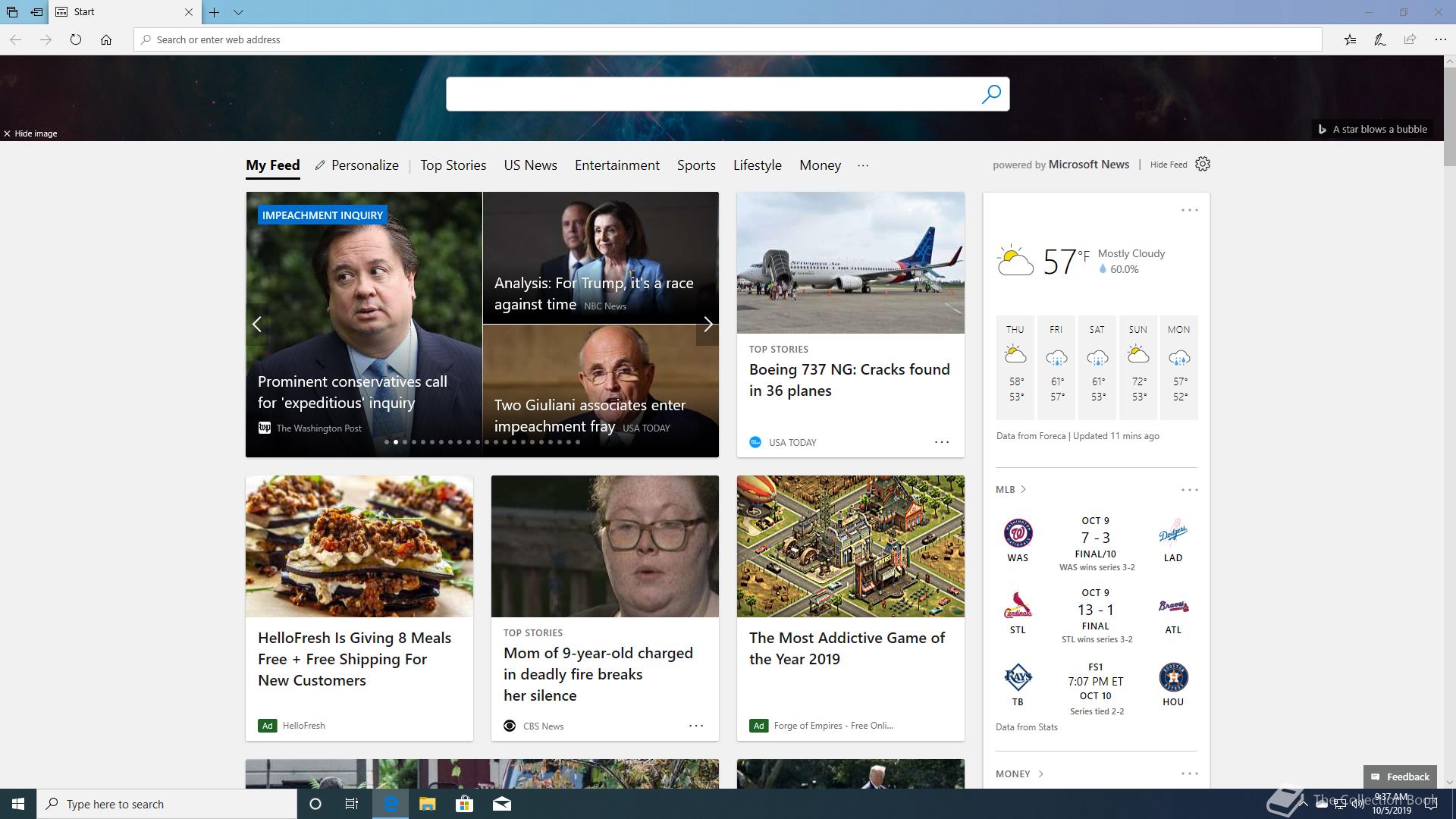
Task: Expand the MLB section chevron
Action: click(1024, 489)
